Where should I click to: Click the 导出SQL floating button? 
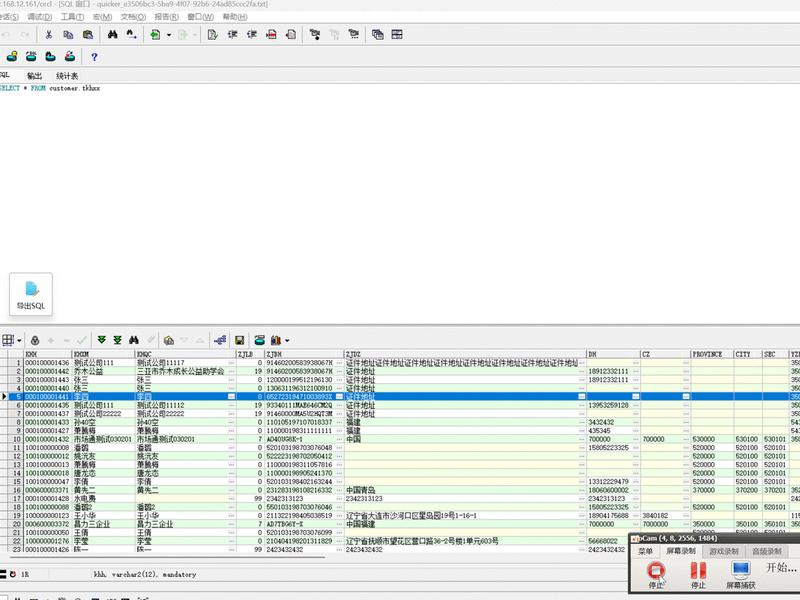tap(31, 294)
